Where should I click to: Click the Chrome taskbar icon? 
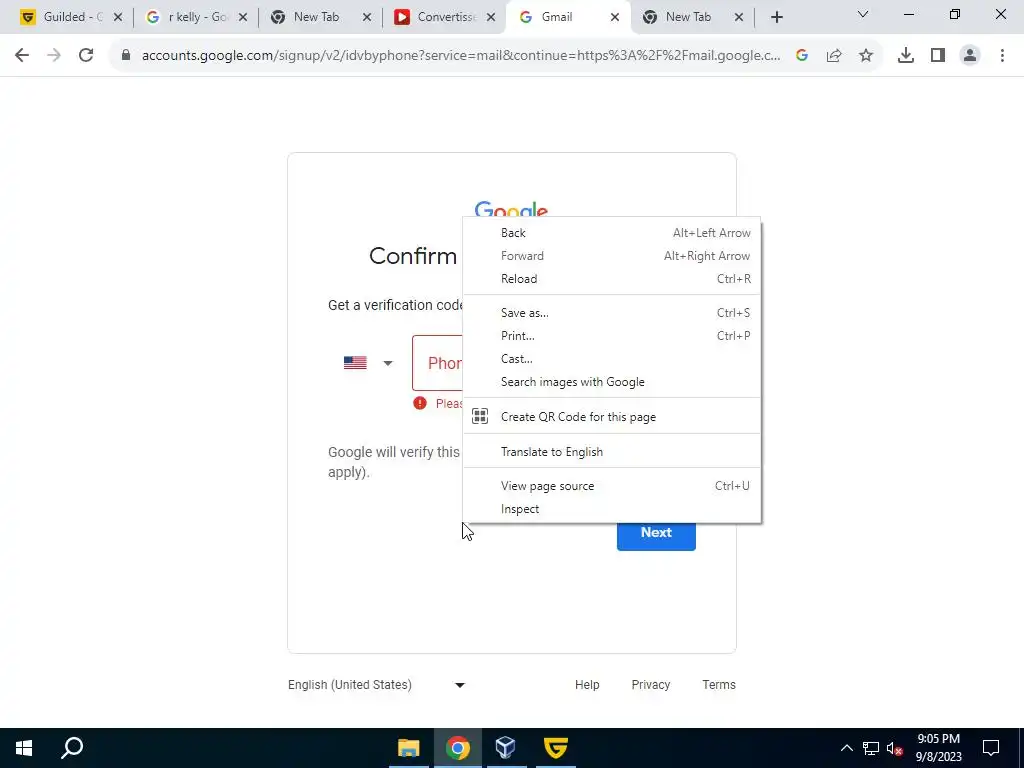(x=458, y=748)
